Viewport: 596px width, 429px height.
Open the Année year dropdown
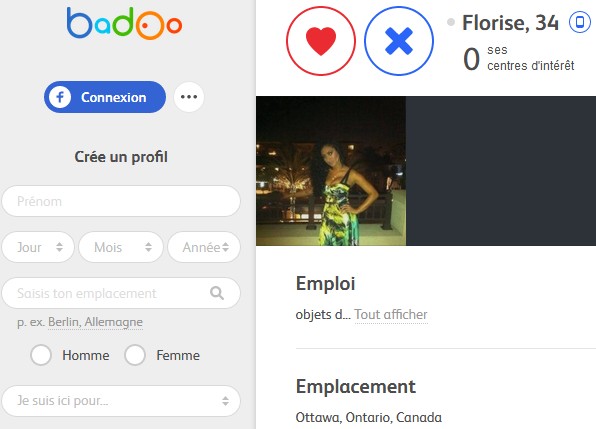204,247
